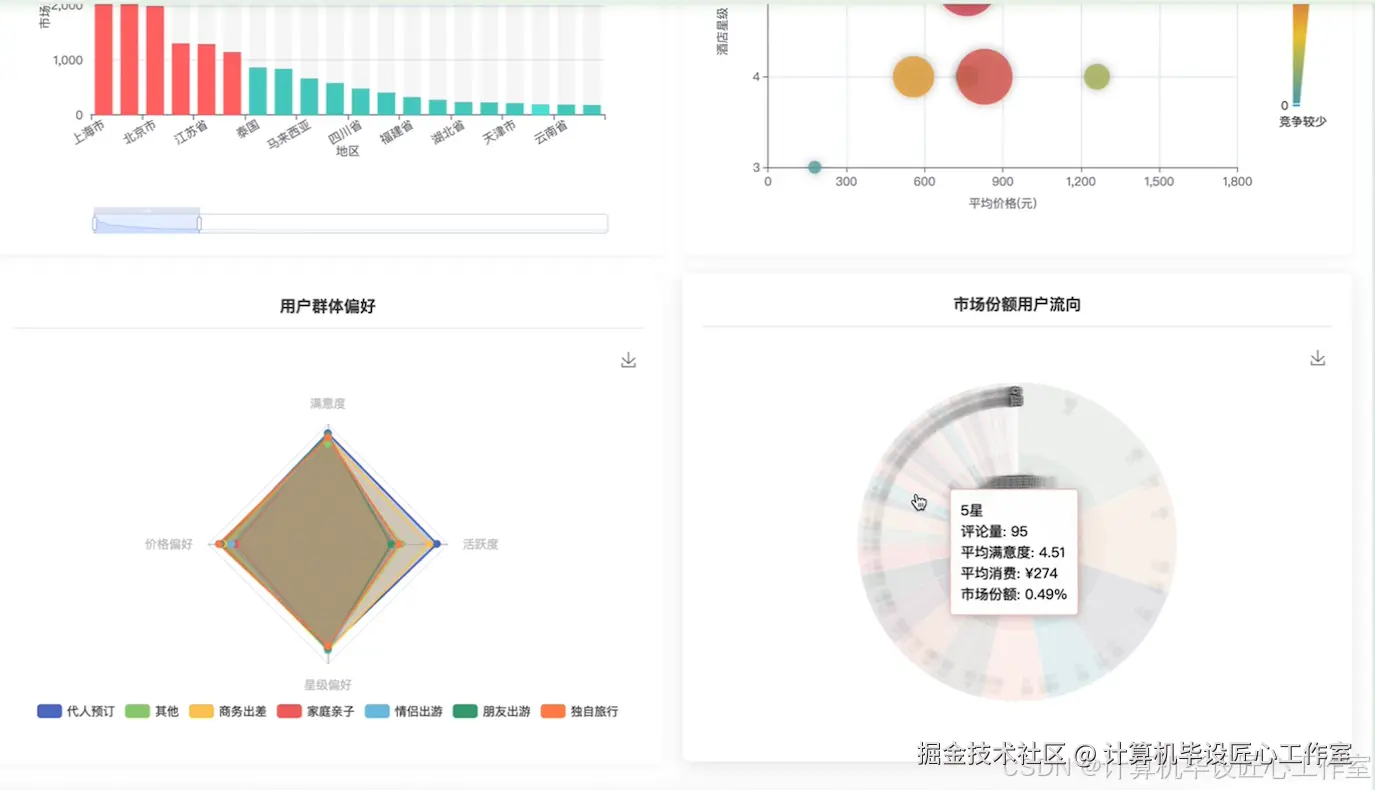Toggle the 代人预订 legend item

[x=72, y=710]
